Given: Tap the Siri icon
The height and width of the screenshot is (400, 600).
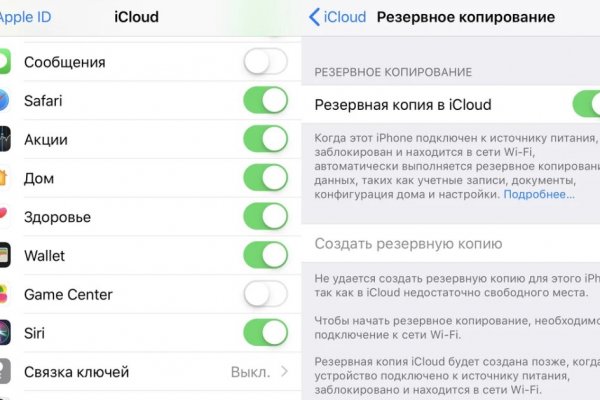Looking at the screenshot, I should 4,334.
